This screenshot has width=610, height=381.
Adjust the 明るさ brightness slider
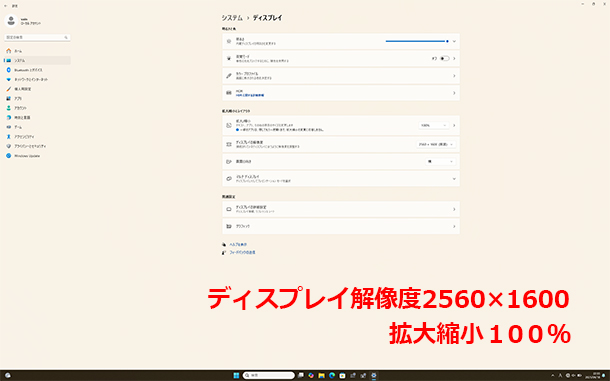[x=417, y=41]
